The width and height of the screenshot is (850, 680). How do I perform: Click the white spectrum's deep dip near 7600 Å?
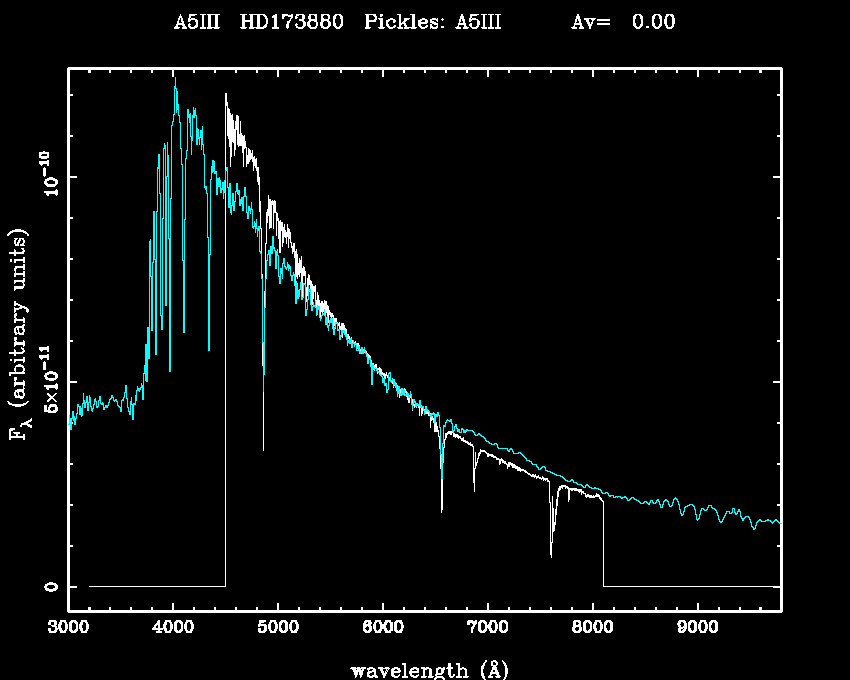click(x=551, y=555)
